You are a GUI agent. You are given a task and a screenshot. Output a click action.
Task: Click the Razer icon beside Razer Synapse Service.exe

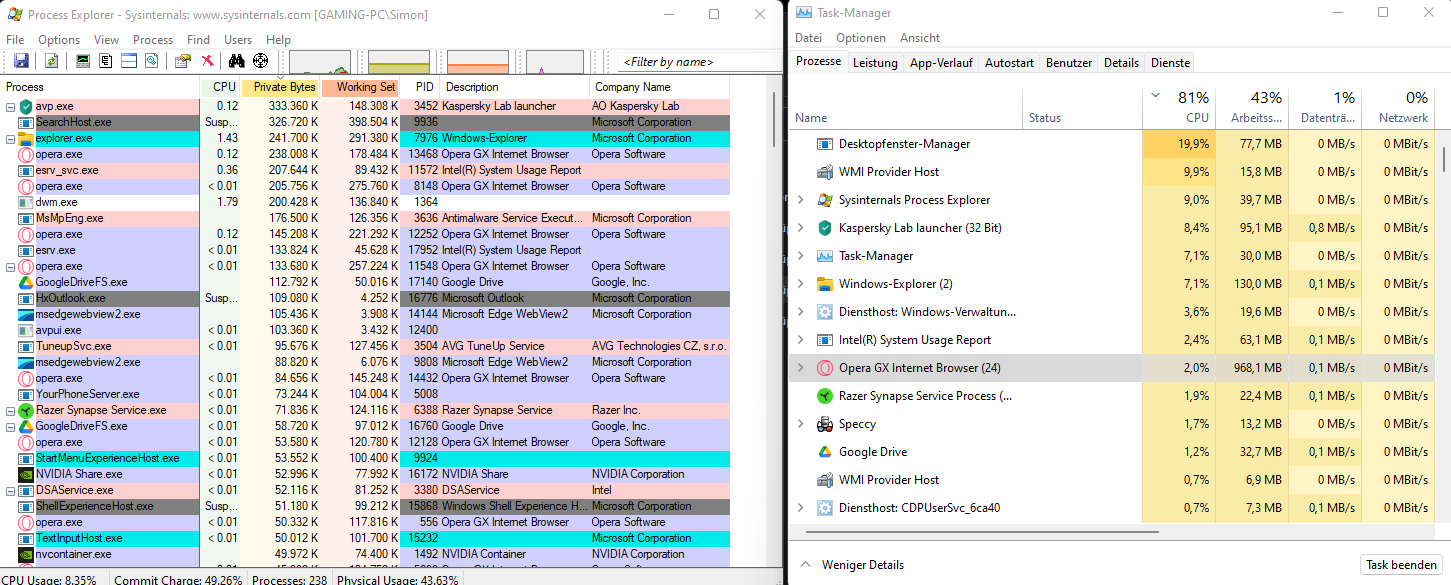pyautogui.click(x=26, y=410)
